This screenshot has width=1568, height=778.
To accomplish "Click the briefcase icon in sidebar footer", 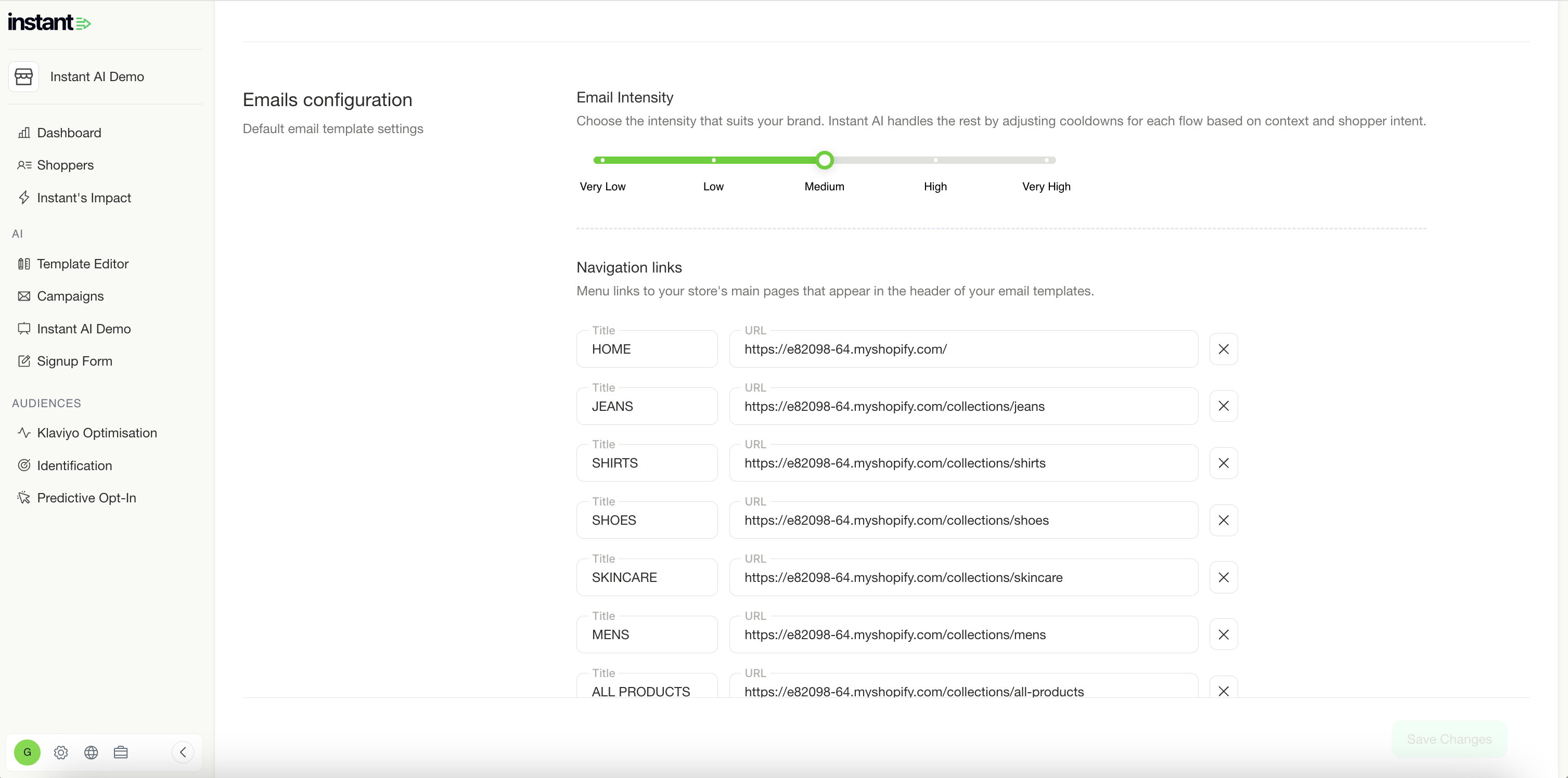I will (121, 753).
